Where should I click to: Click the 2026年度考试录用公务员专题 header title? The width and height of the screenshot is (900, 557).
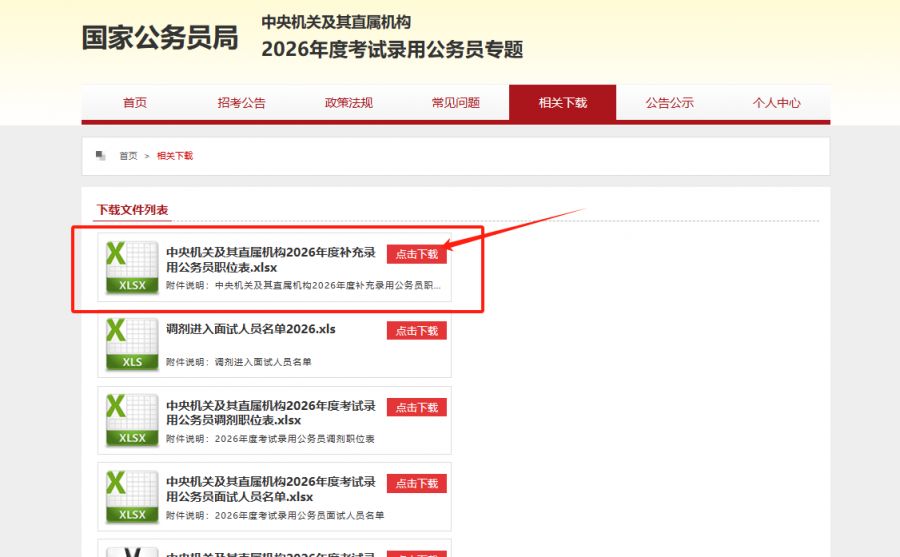[392, 49]
